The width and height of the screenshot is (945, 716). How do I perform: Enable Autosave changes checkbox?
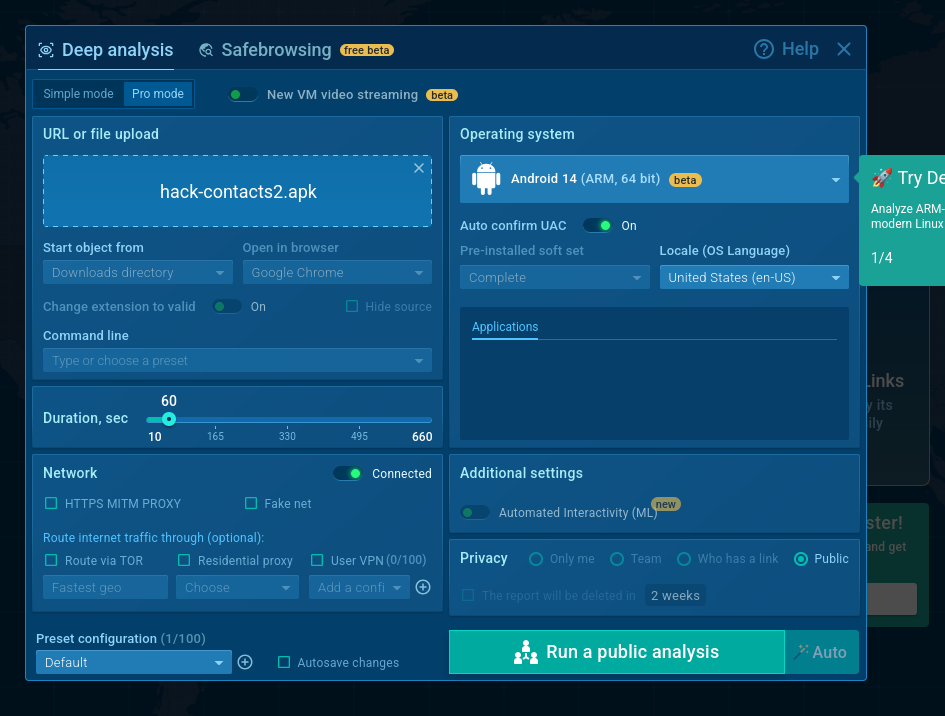point(284,662)
